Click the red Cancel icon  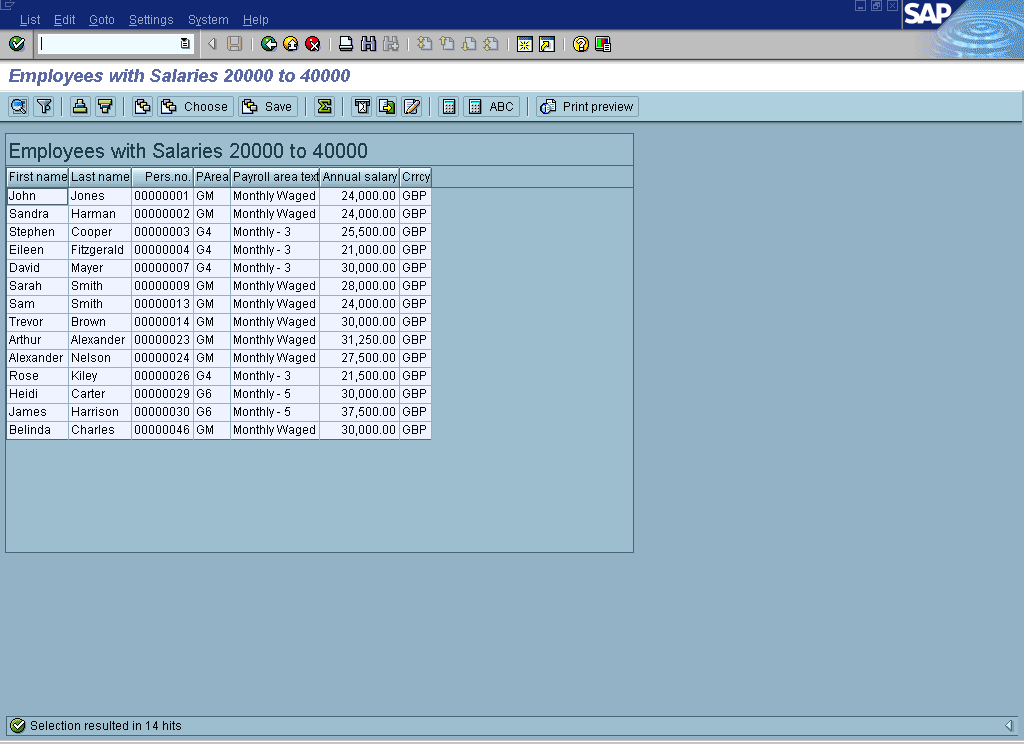[313, 44]
